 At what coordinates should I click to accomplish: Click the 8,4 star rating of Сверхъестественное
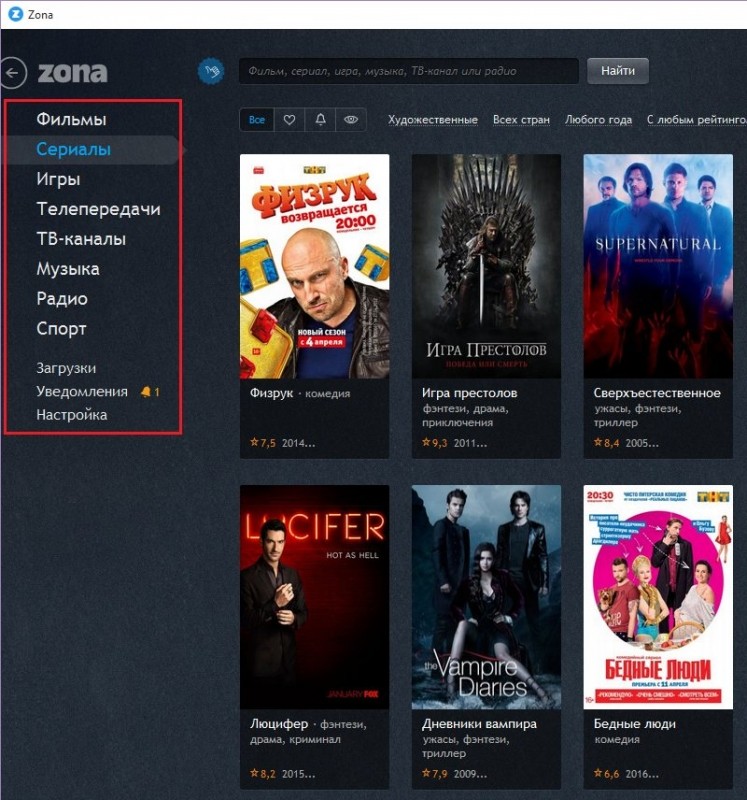click(607, 443)
